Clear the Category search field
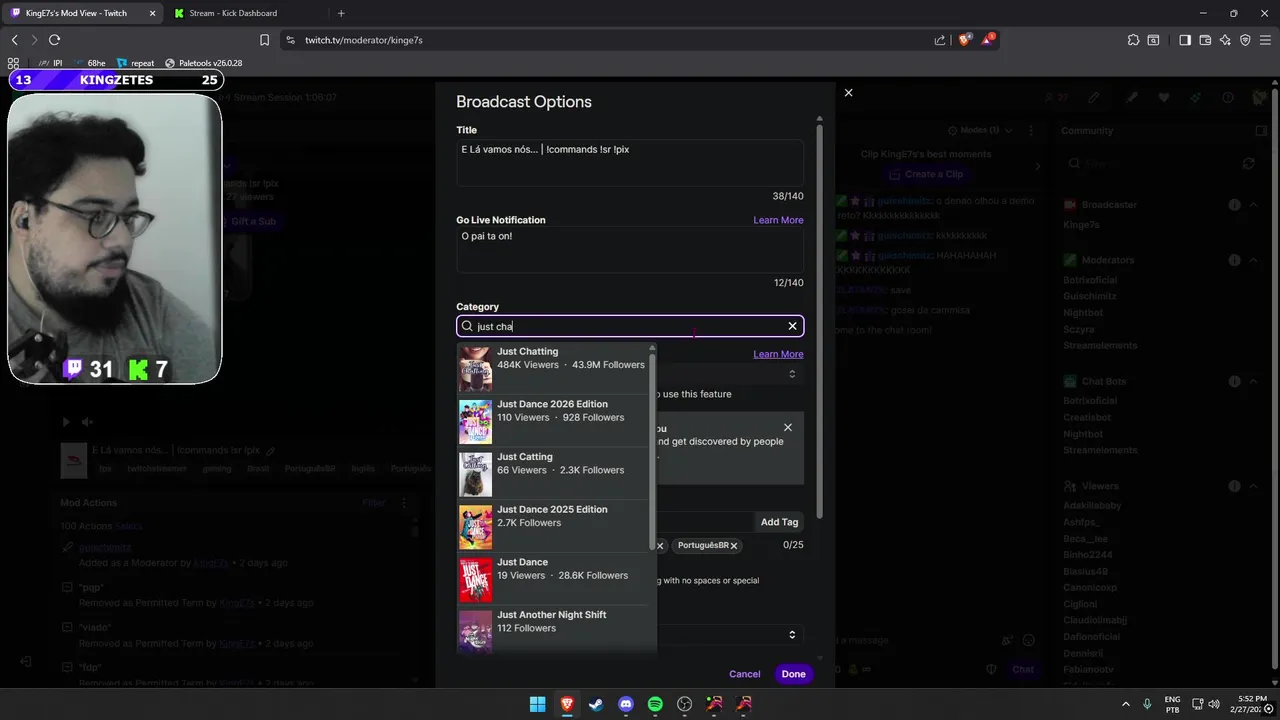Viewport: 1280px width, 720px height. (792, 326)
